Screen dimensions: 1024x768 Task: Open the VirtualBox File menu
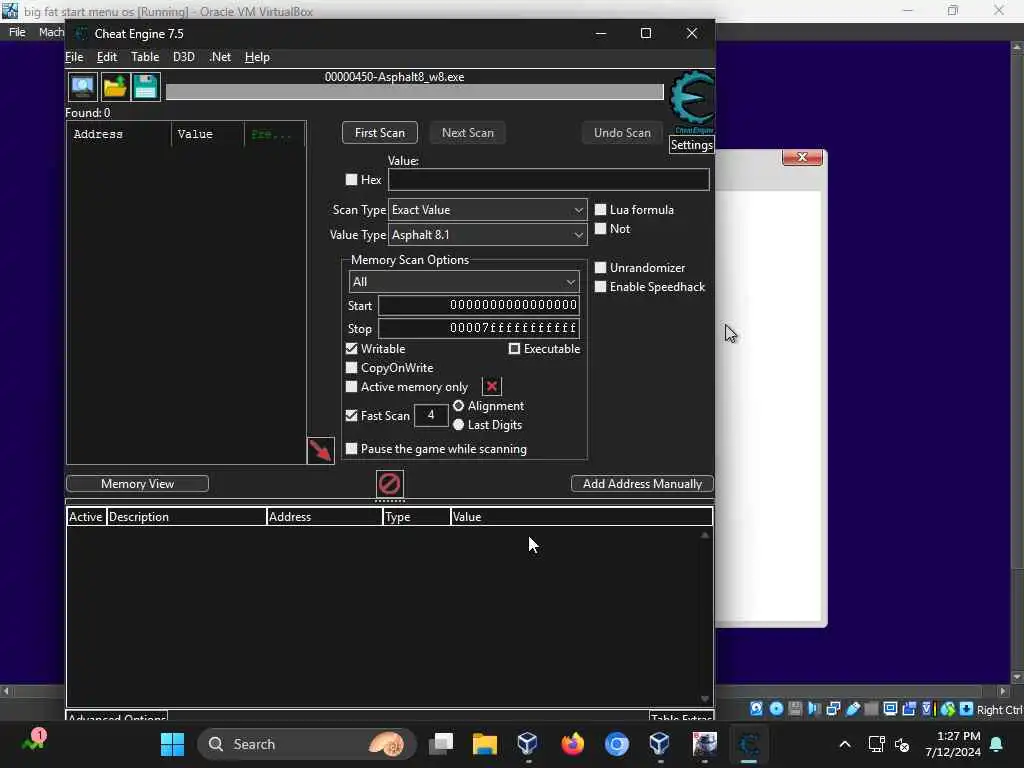coord(17,32)
